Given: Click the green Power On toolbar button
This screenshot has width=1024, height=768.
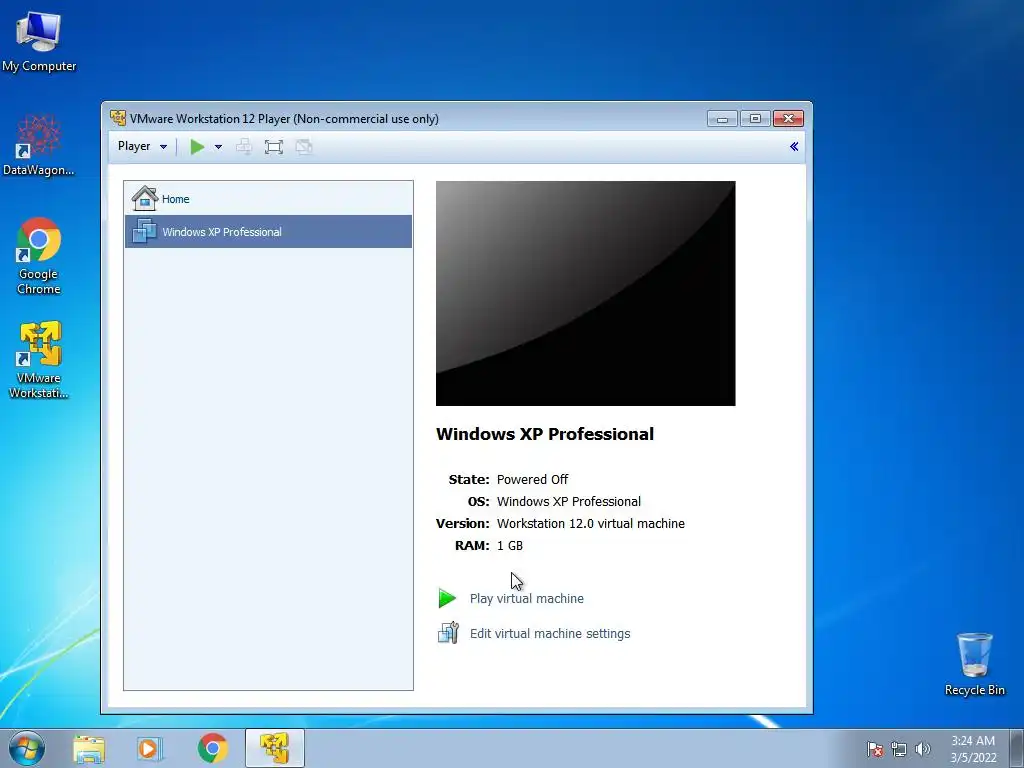Looking at the screenshot, I should point(197,146).
